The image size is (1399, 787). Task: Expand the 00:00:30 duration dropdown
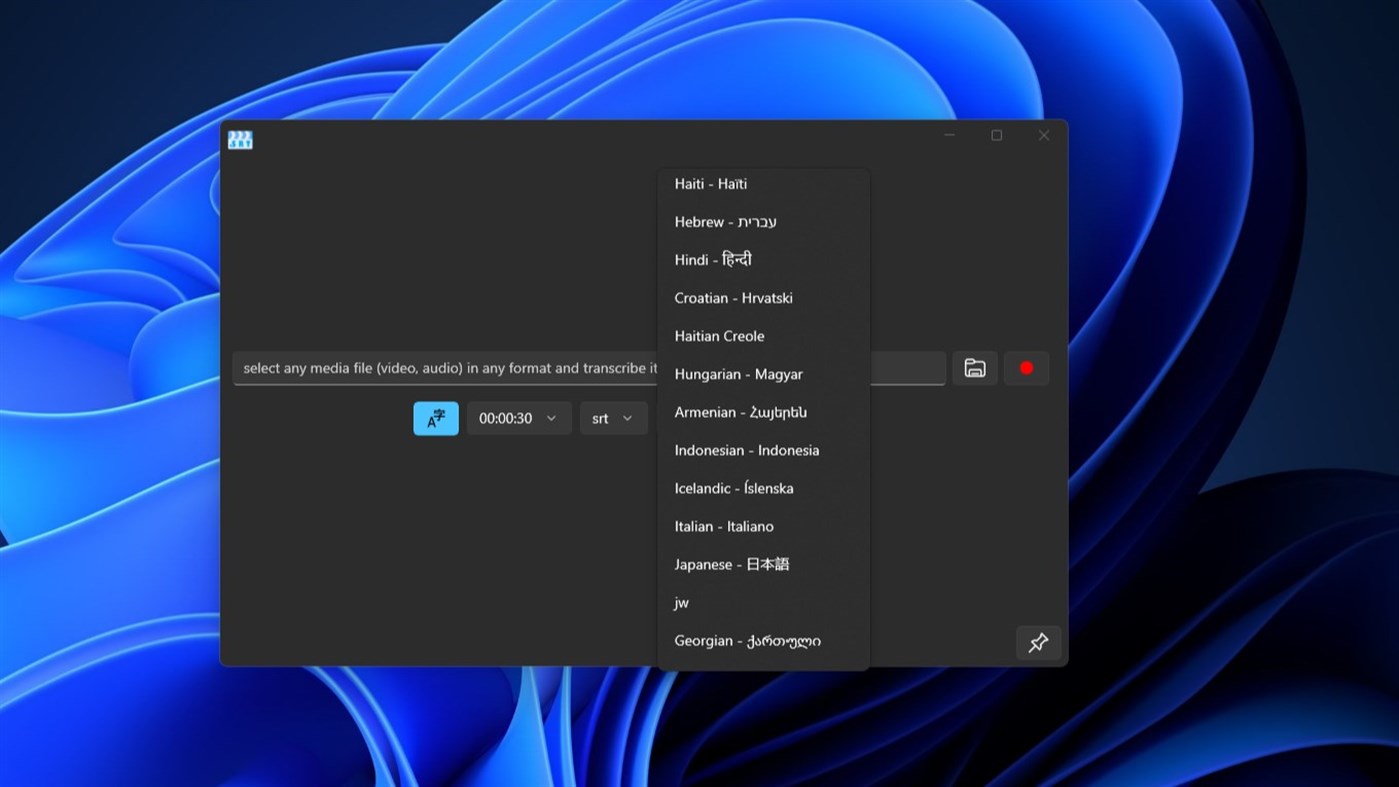click(x=518, y=418)
